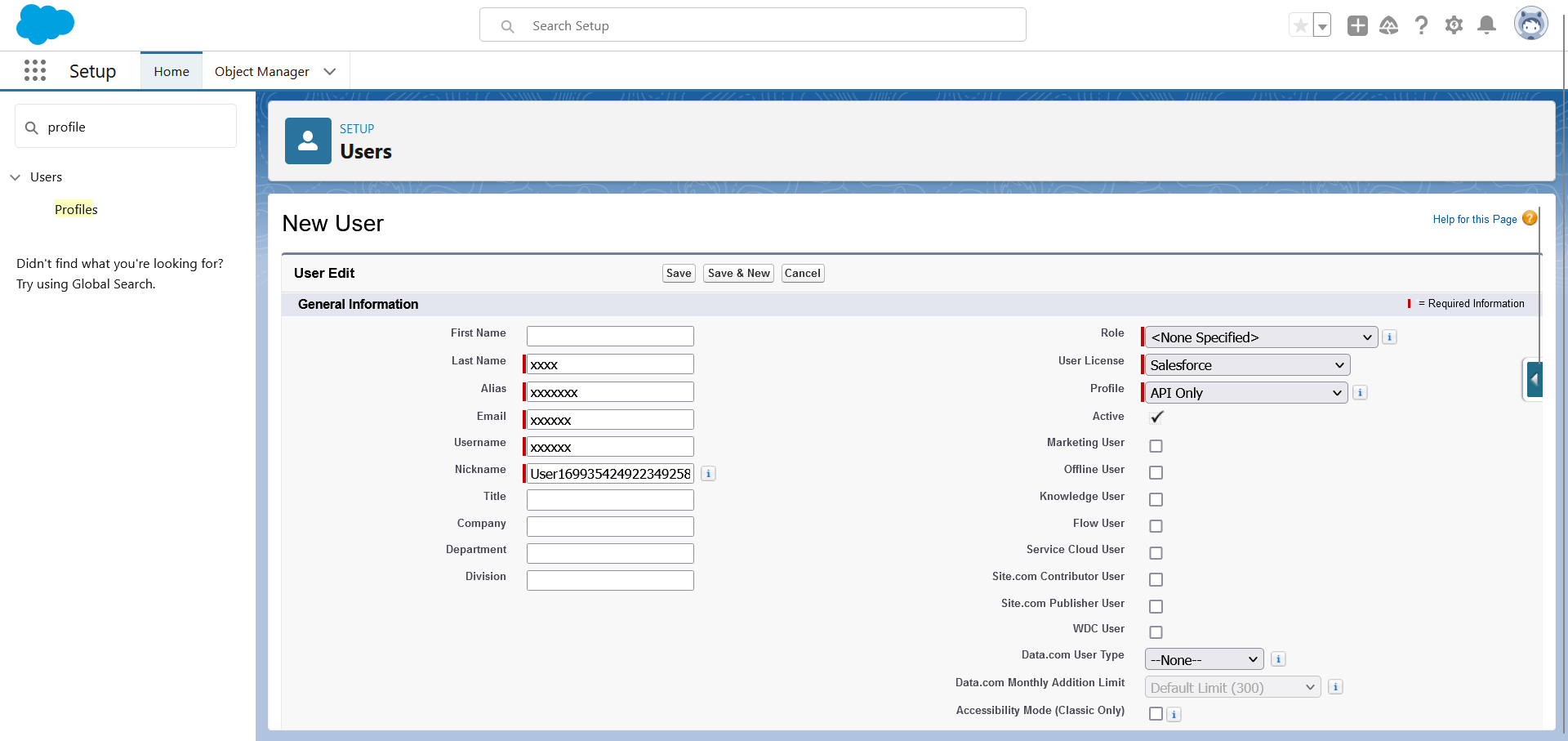
Task: Click the Save & New button
Action: pos(738,274)
